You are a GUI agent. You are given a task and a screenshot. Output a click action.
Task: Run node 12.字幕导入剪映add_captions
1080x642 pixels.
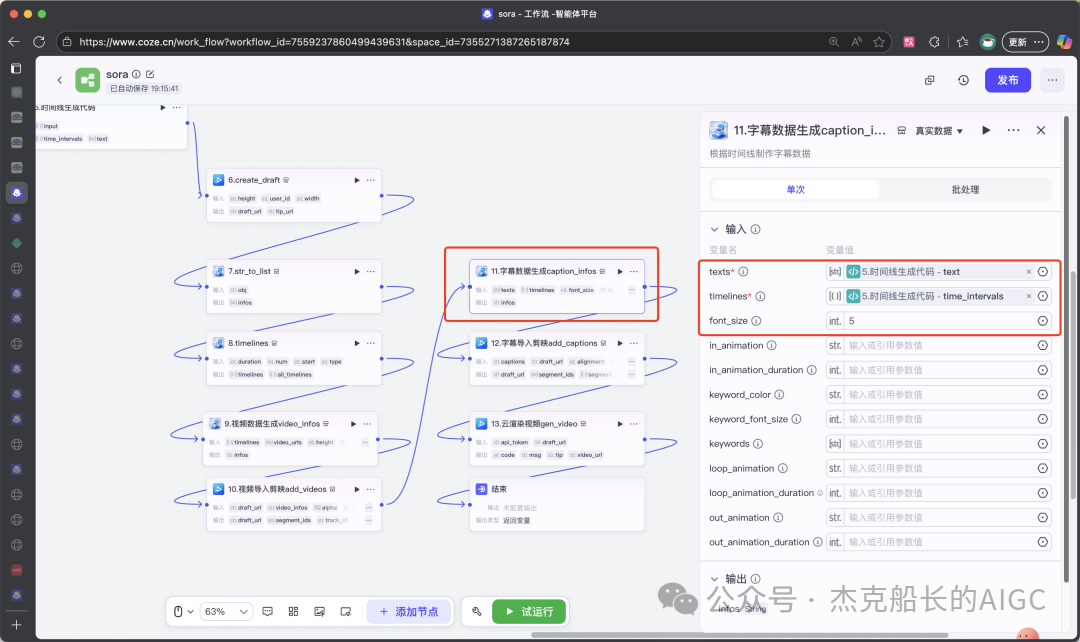(620, 343)
